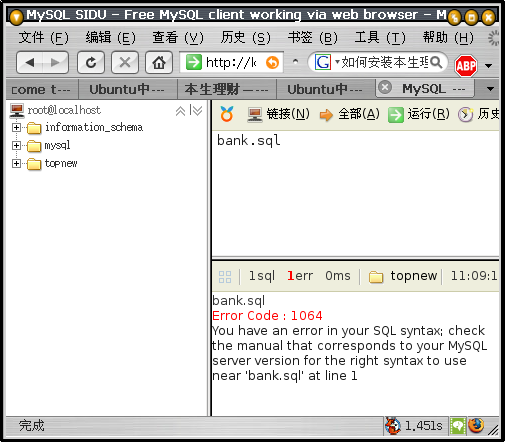The width and height of the screenshot is (505, 442).
Task: Click the Error Code : 1064 text
Action: coord(267,316)
